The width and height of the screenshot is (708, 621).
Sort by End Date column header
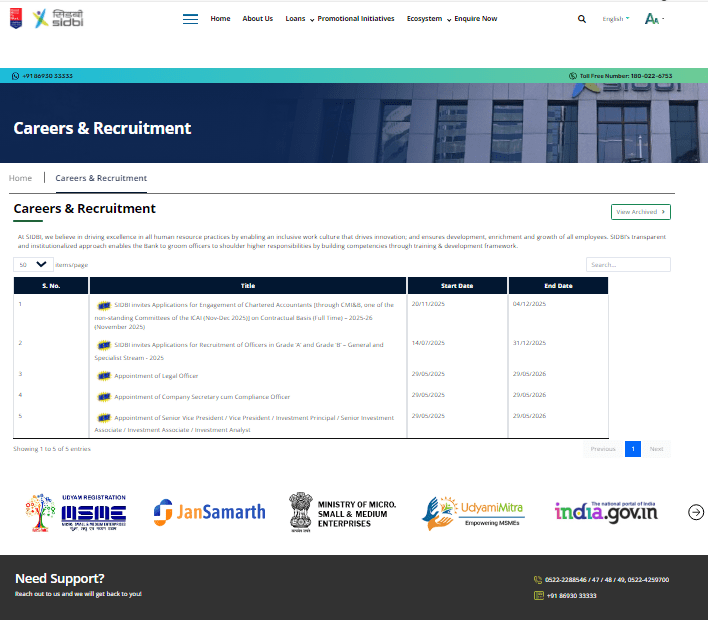coord(558,286)
